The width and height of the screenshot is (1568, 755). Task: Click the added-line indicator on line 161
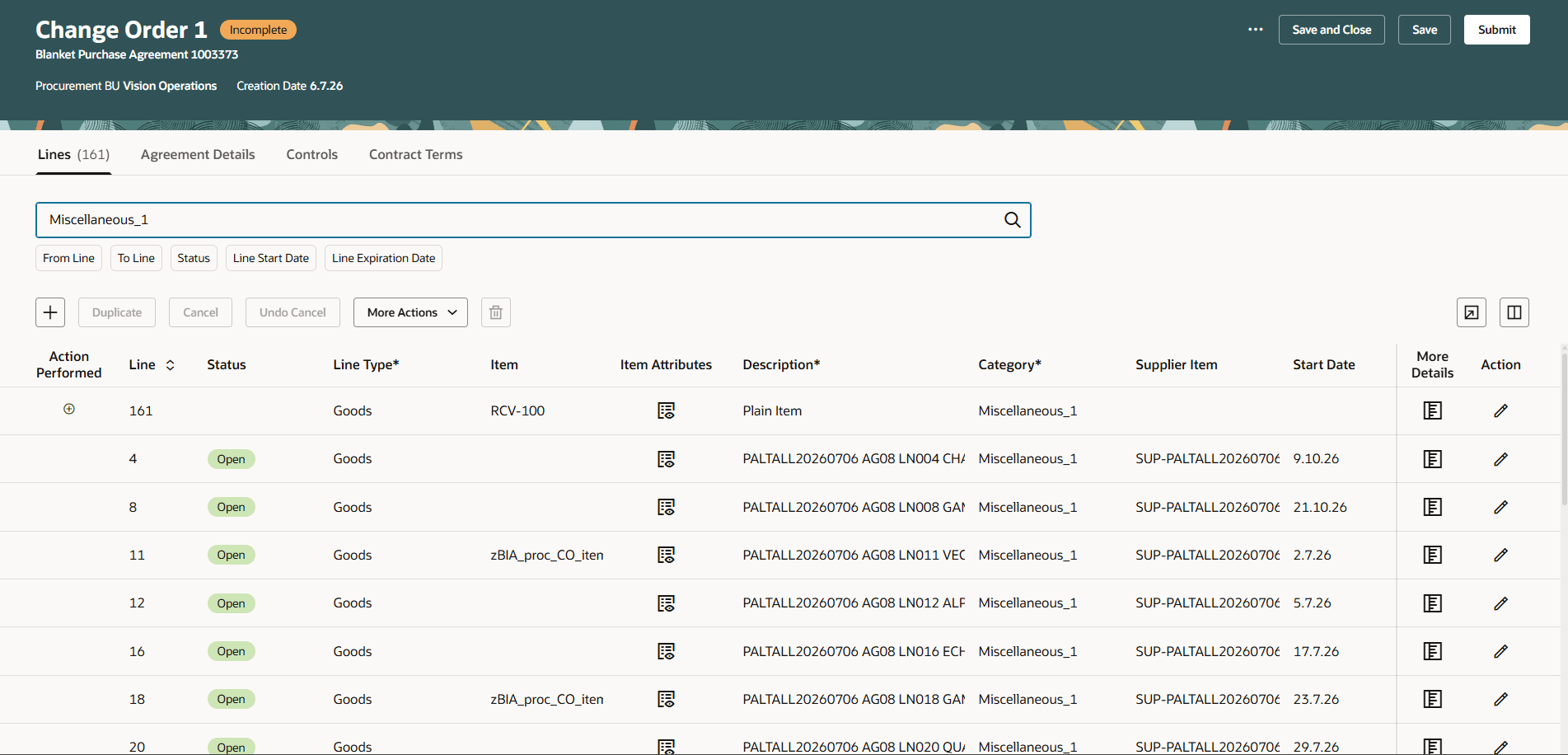[x=69, y=409]
